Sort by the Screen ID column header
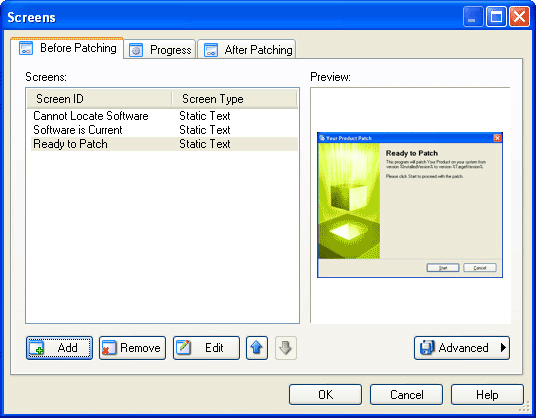This screenshot has width=536, height=418. (x=99, y=99)
